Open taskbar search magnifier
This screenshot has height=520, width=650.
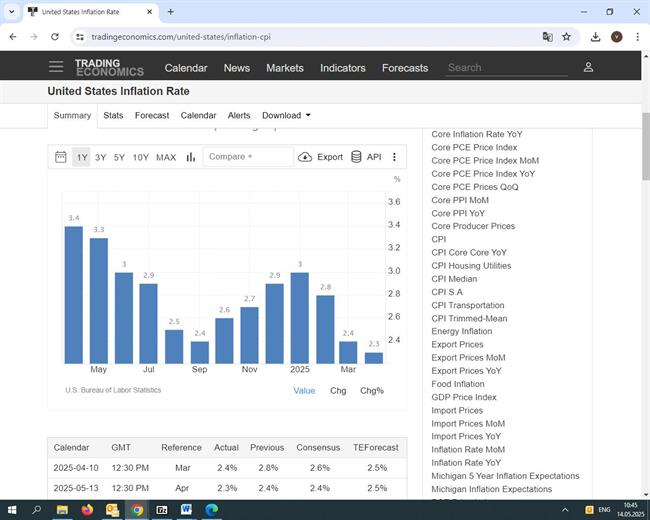click(37, 510)
